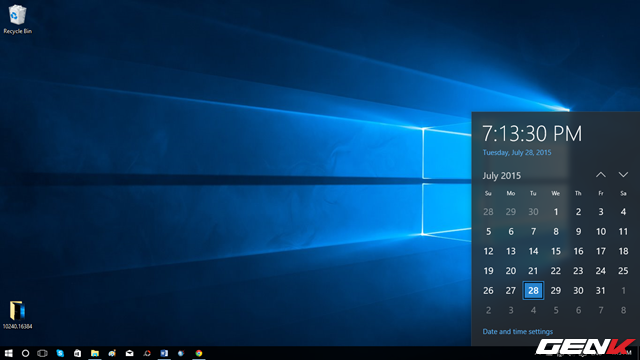Select date 14 in the calendar
The image size is (640, 360).
pyautogui.click(x=533, y=251)
